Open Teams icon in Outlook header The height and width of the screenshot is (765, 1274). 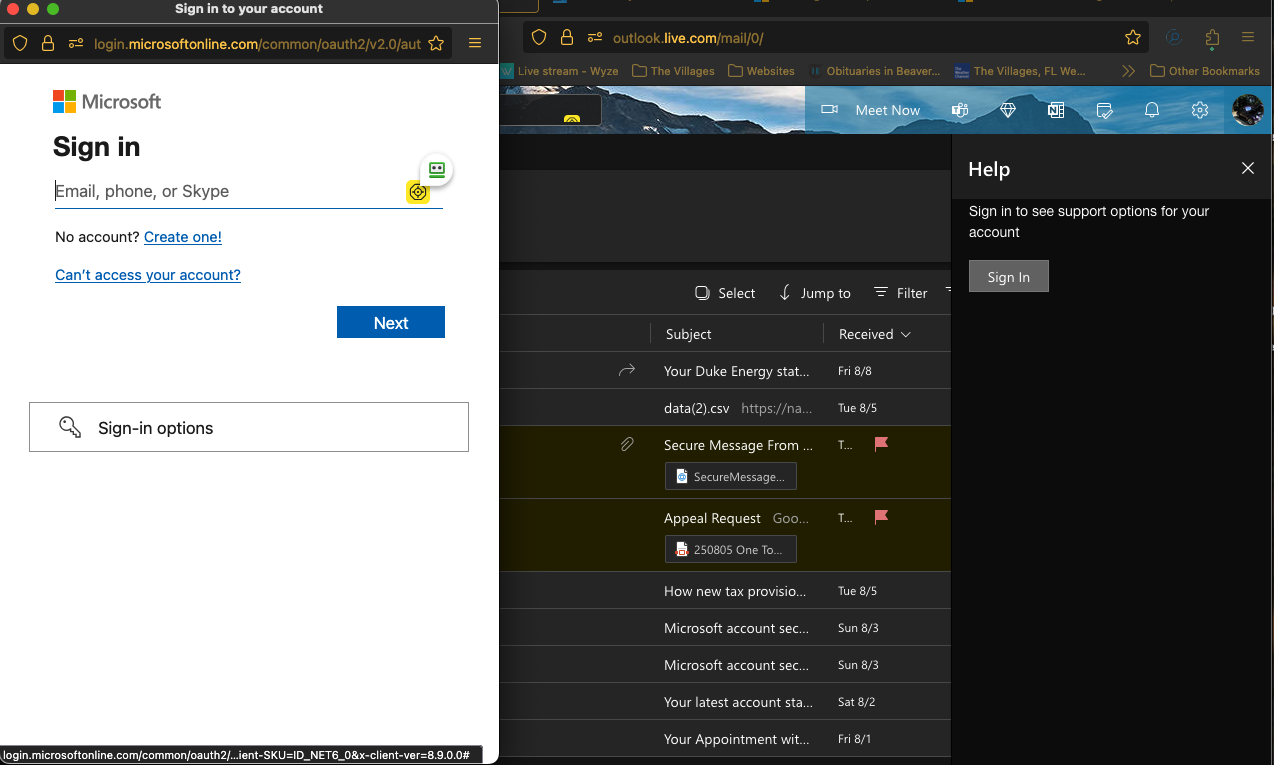pos(960,110)
